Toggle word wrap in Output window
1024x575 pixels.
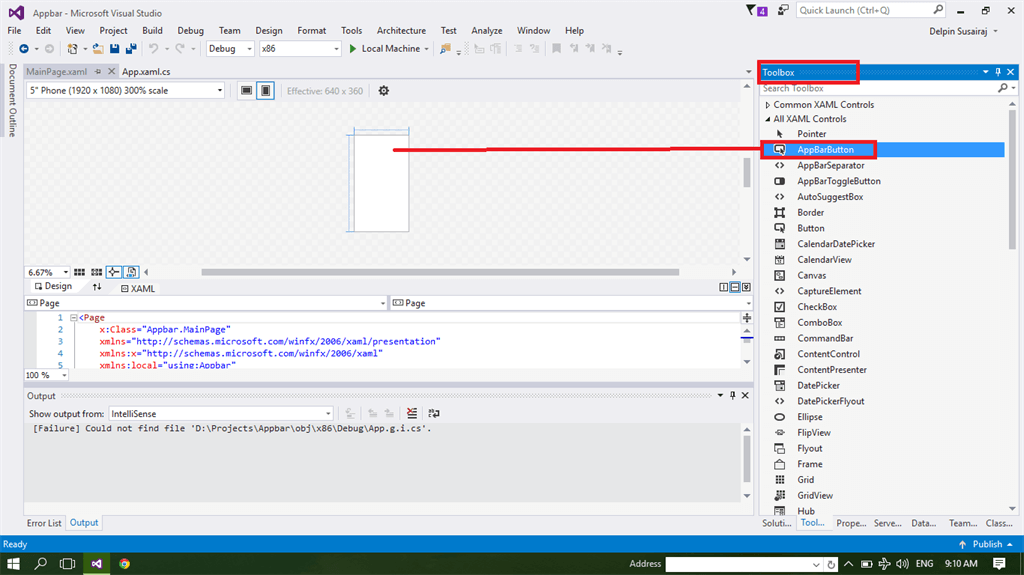click(433, 413)
